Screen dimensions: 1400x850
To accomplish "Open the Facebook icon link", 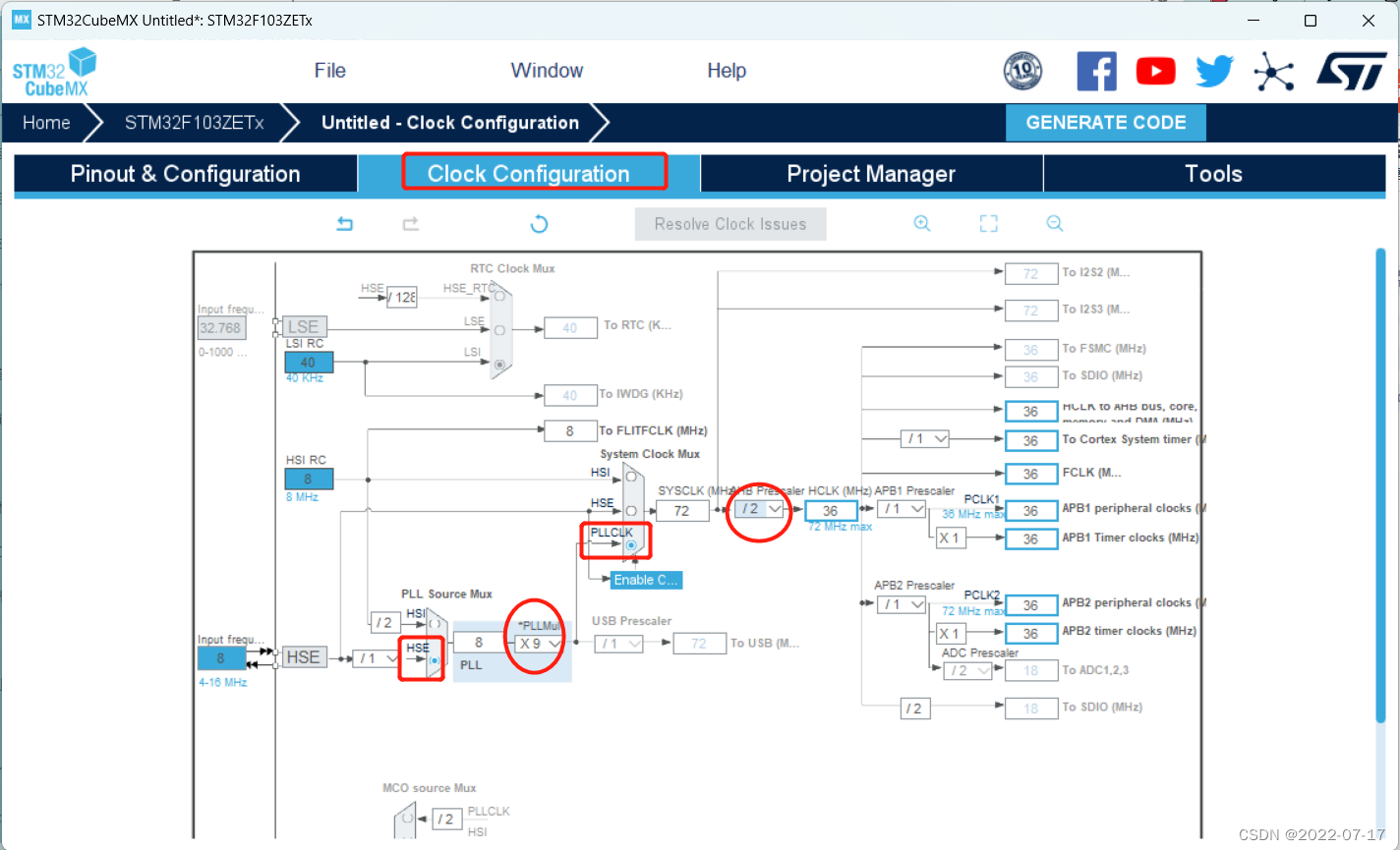I will tap(1097, 71).
